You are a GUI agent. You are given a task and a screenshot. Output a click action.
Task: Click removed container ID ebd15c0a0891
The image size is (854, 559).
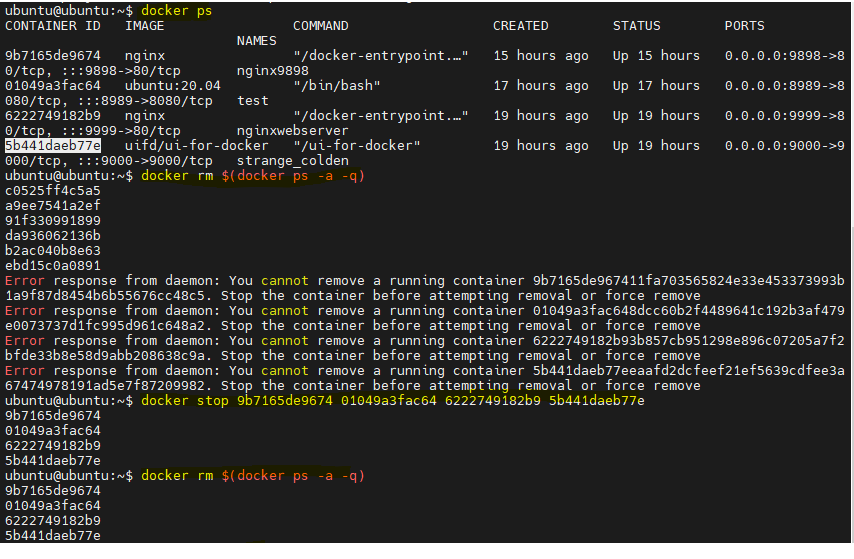pyautogui.click(x=53, y=265)
